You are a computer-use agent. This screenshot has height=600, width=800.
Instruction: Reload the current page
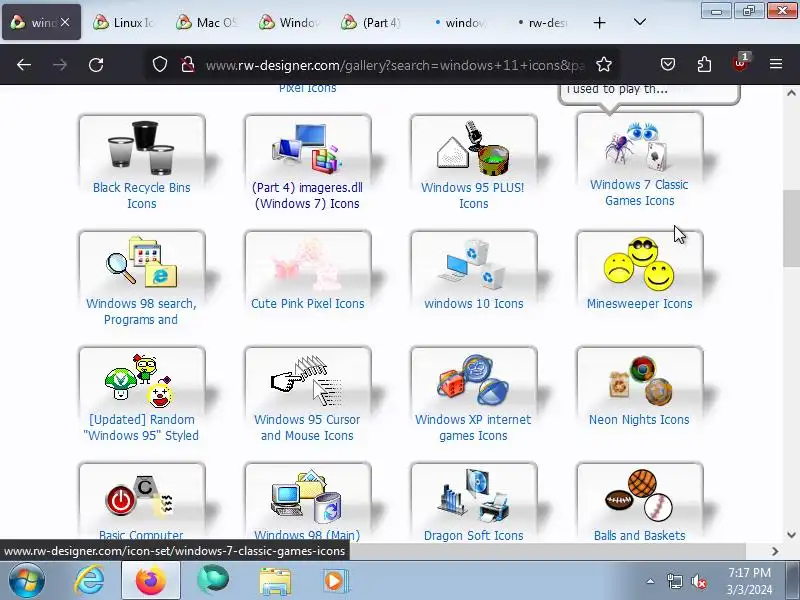pos(96,65)
